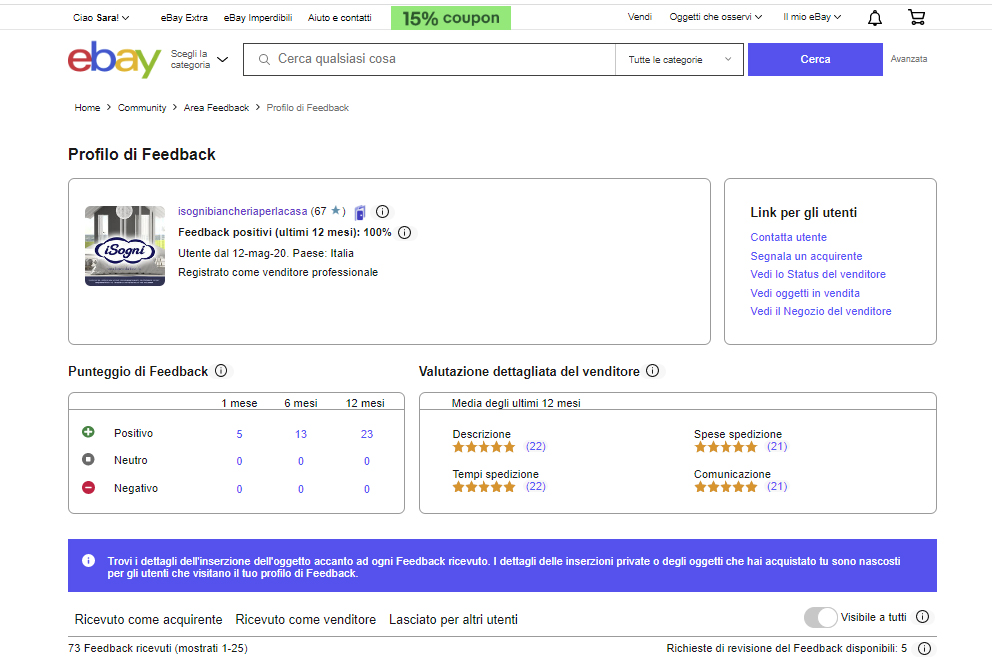Click the Media degli ultimi 12 mesi label
The image size is (992, 670).
click(516, 403)
